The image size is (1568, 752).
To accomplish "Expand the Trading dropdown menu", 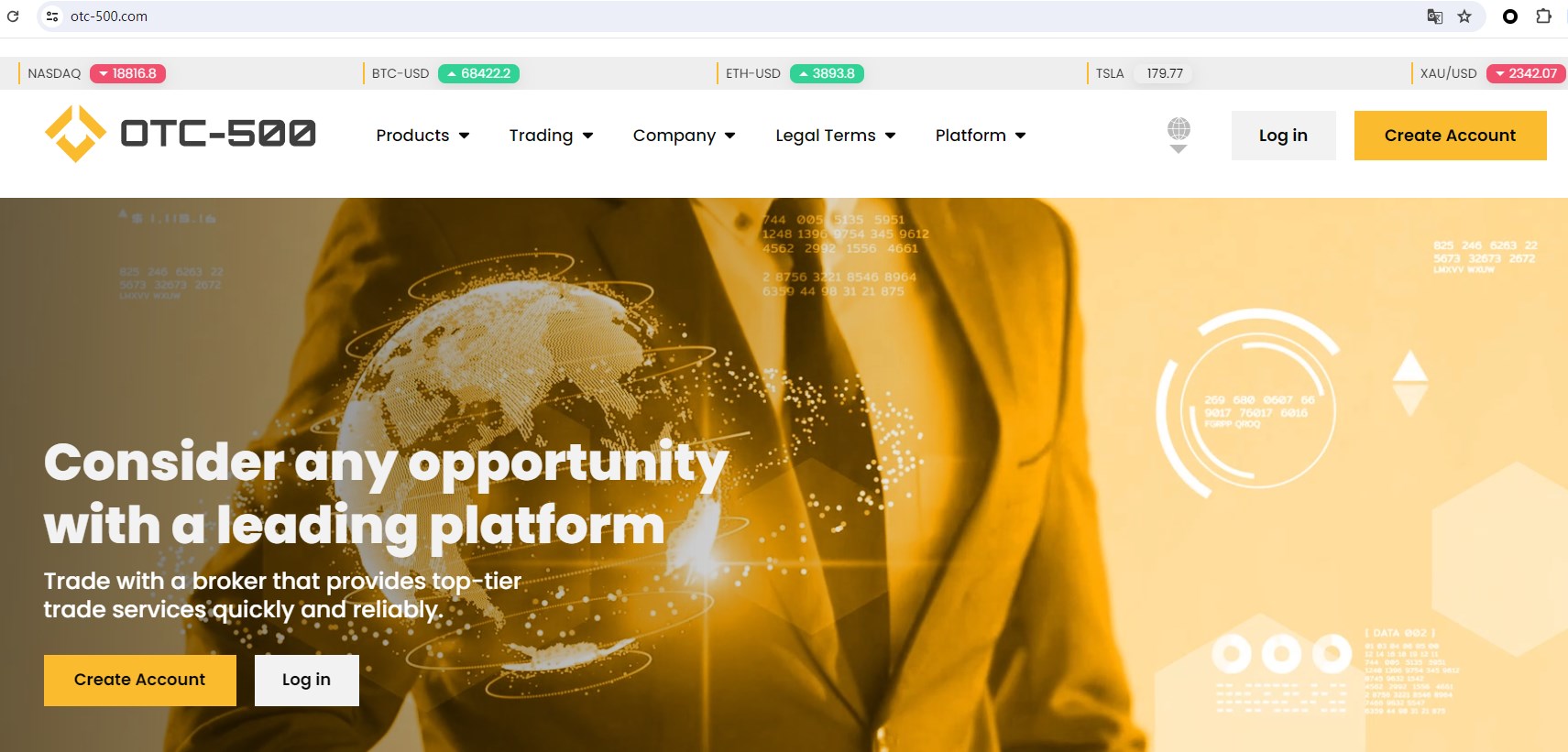I will pyautogui.click(x=551, y=136).
